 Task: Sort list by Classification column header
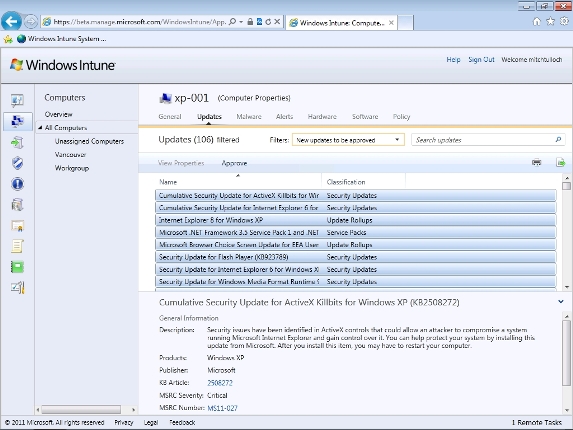(346, 182)
